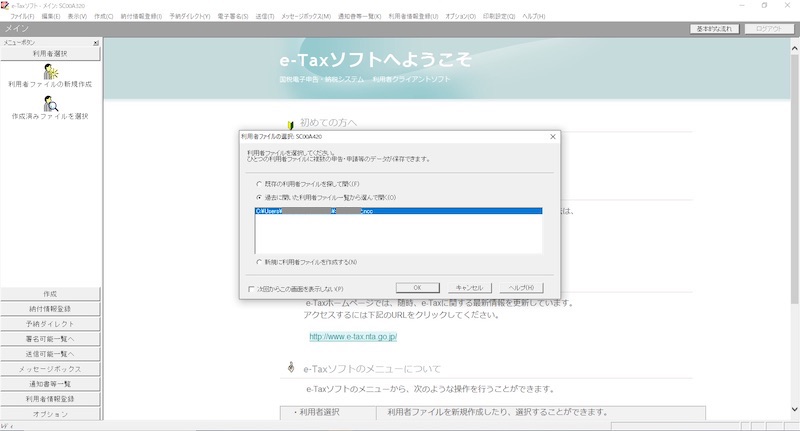Expand the 納付情報登録 sidebar section
Image resolution: width=800 pixels, height=431 pixels.
click(50, 309)
